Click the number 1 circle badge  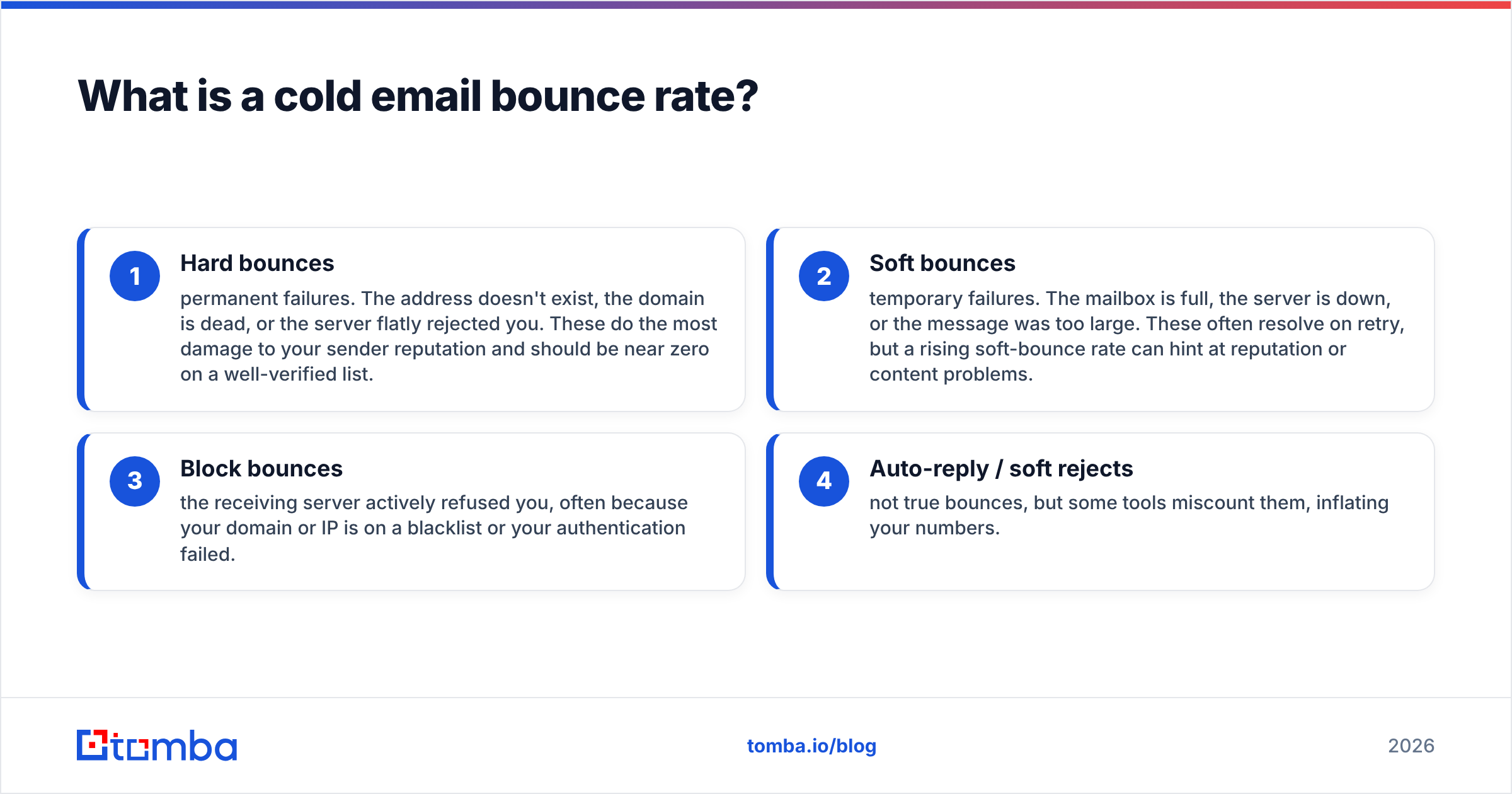tap(135, 276)
